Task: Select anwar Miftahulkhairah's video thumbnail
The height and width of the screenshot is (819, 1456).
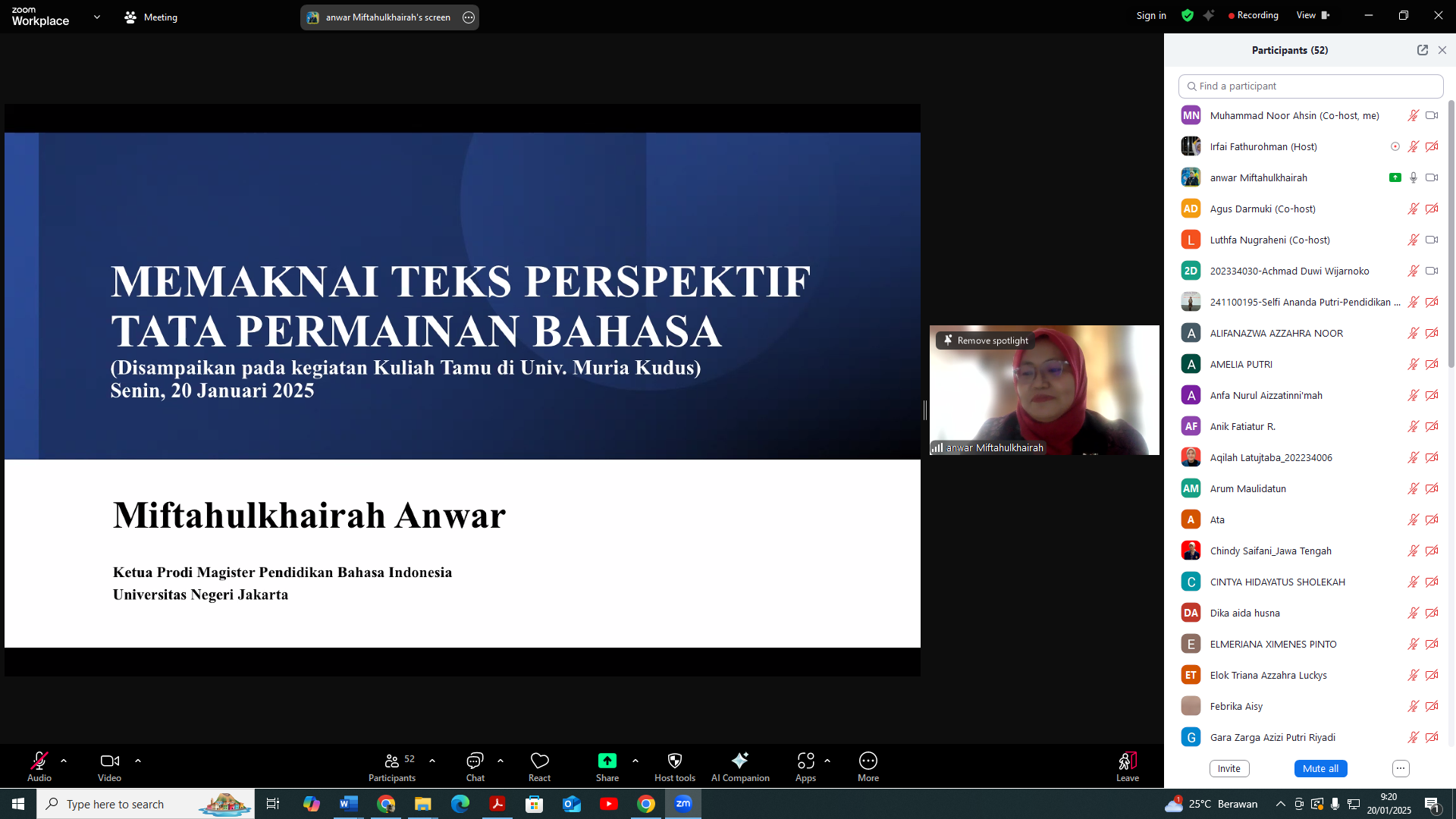Action: tap(1044, 390)
